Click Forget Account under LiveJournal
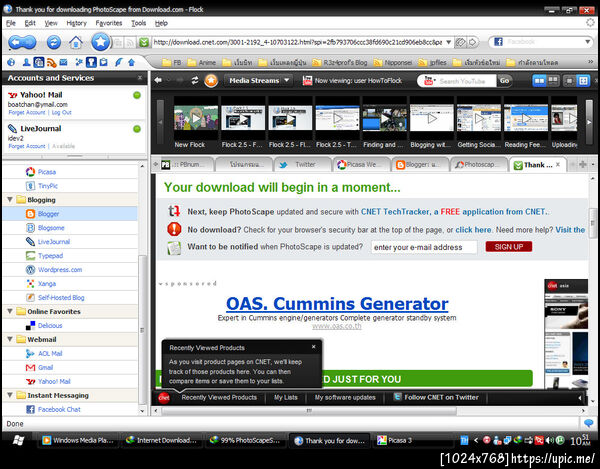Screen dimensions: 600x469 pyautogui.click(x=27, y=146)
